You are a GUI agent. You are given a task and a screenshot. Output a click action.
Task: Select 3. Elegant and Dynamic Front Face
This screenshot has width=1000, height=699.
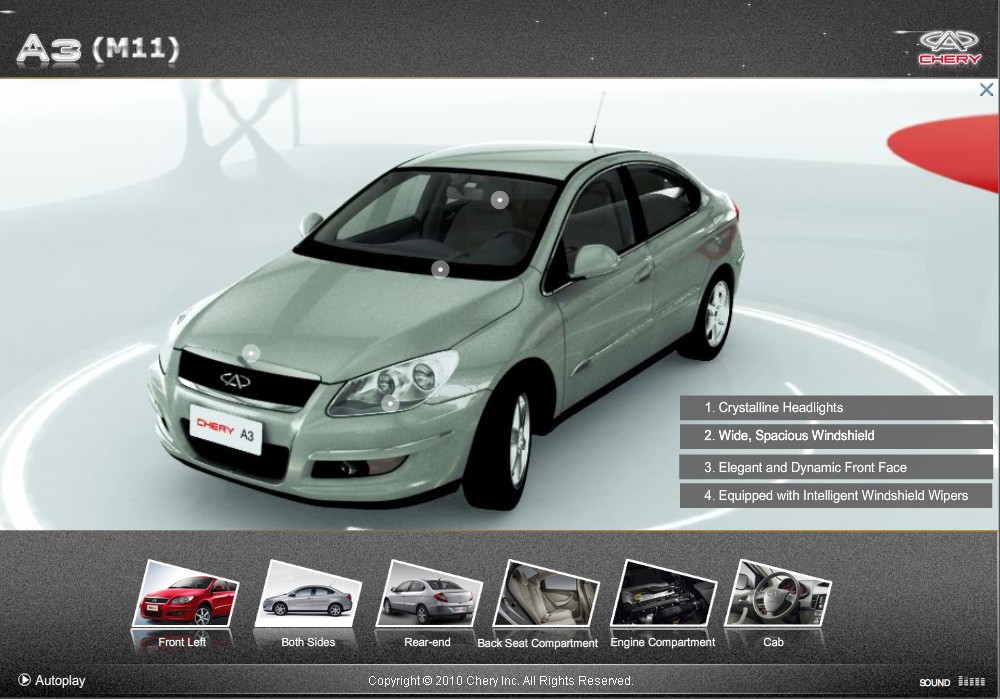pos(835,467)
